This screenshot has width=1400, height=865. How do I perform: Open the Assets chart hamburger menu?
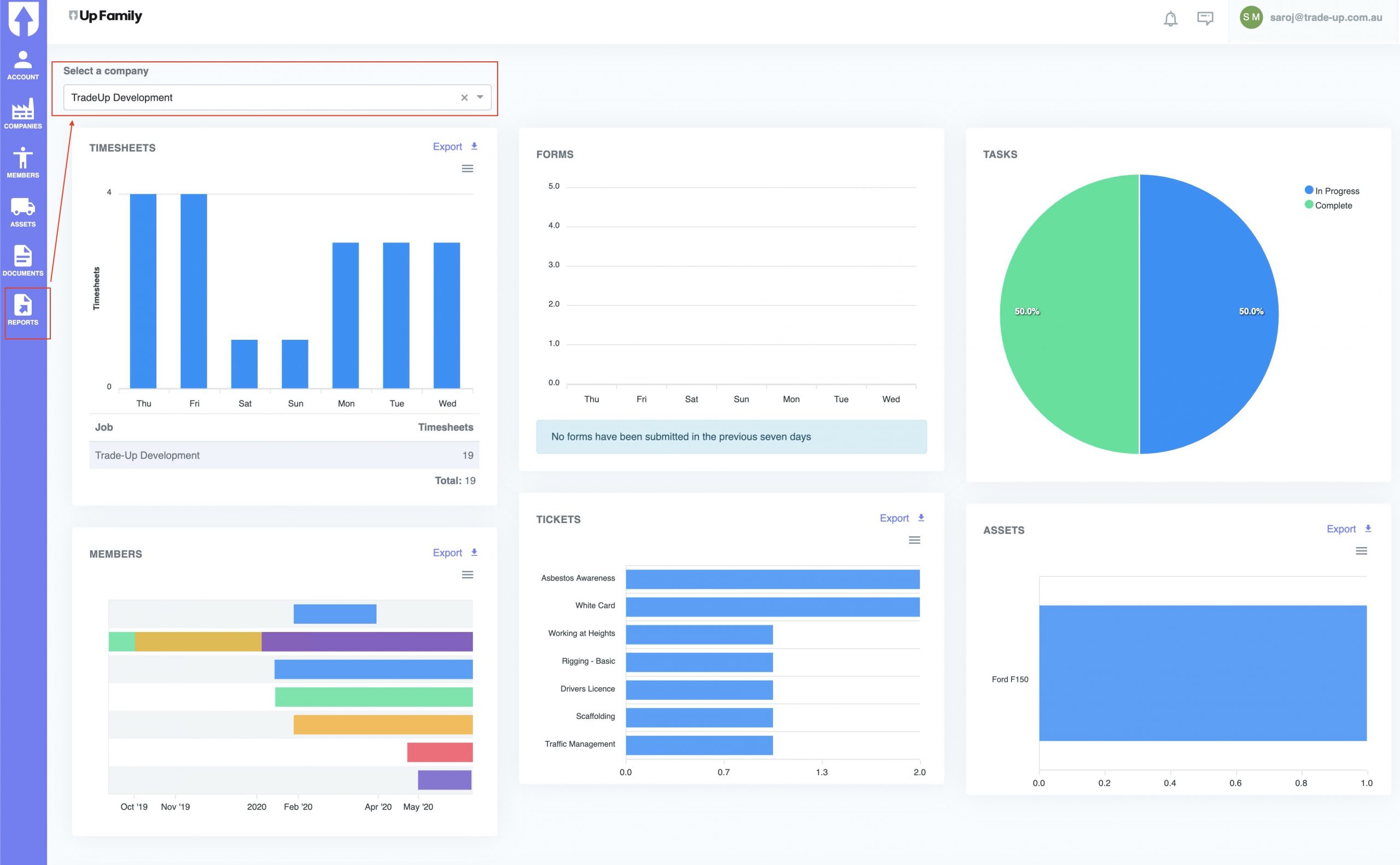click(x=1361, y=551)
